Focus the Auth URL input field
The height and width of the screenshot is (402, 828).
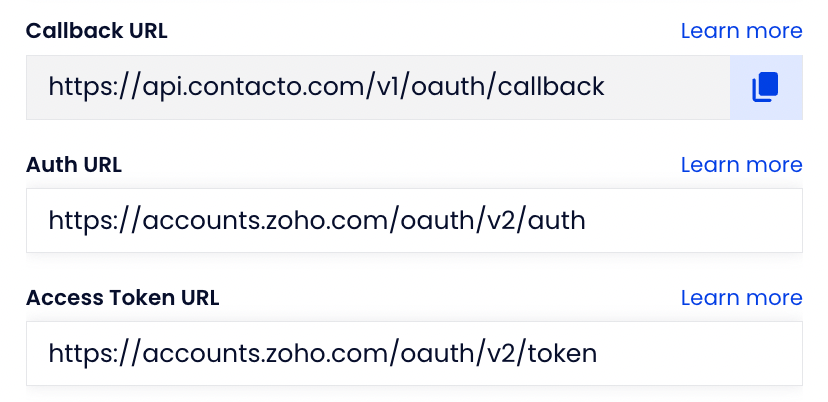[x=414, y=220]
